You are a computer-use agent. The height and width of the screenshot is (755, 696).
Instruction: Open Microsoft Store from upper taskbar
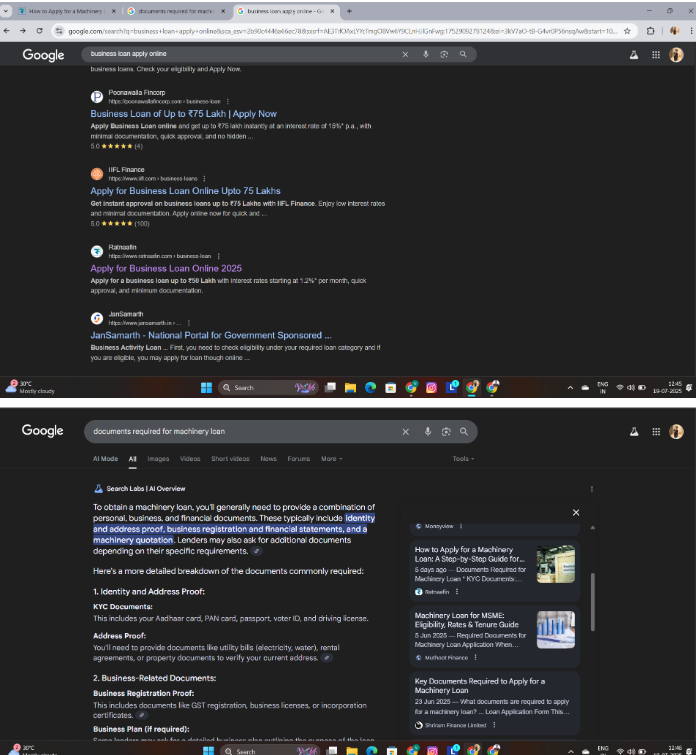tap(391, 388)
